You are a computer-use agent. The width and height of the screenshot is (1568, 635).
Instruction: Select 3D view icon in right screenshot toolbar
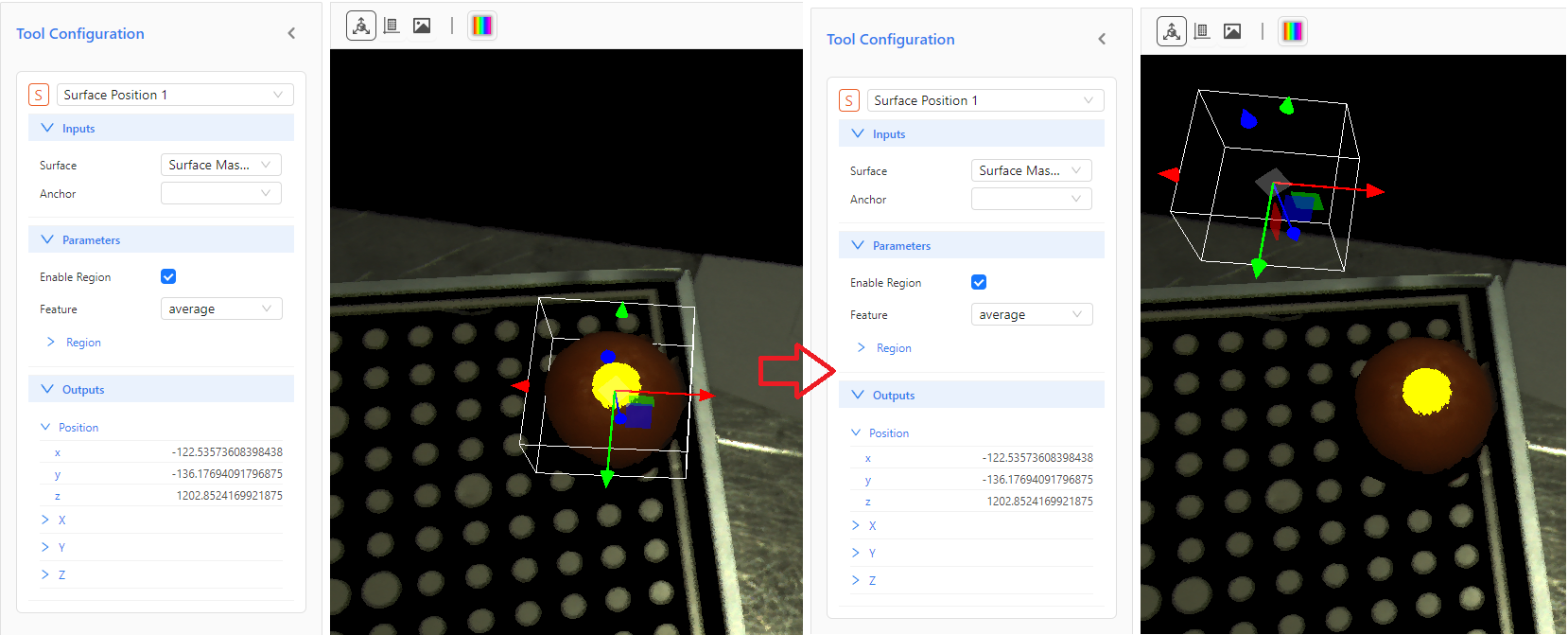click(1172, 31)
